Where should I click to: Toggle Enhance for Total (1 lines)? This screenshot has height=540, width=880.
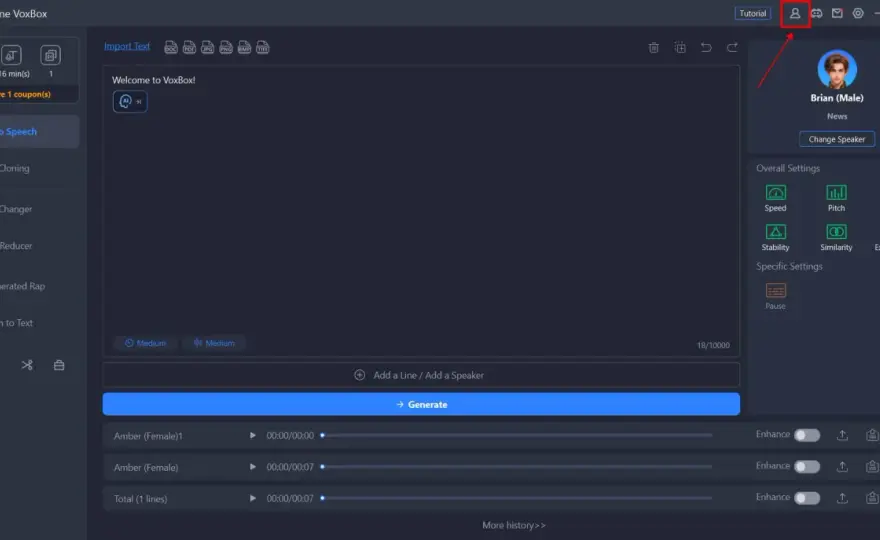coord(807,498)
